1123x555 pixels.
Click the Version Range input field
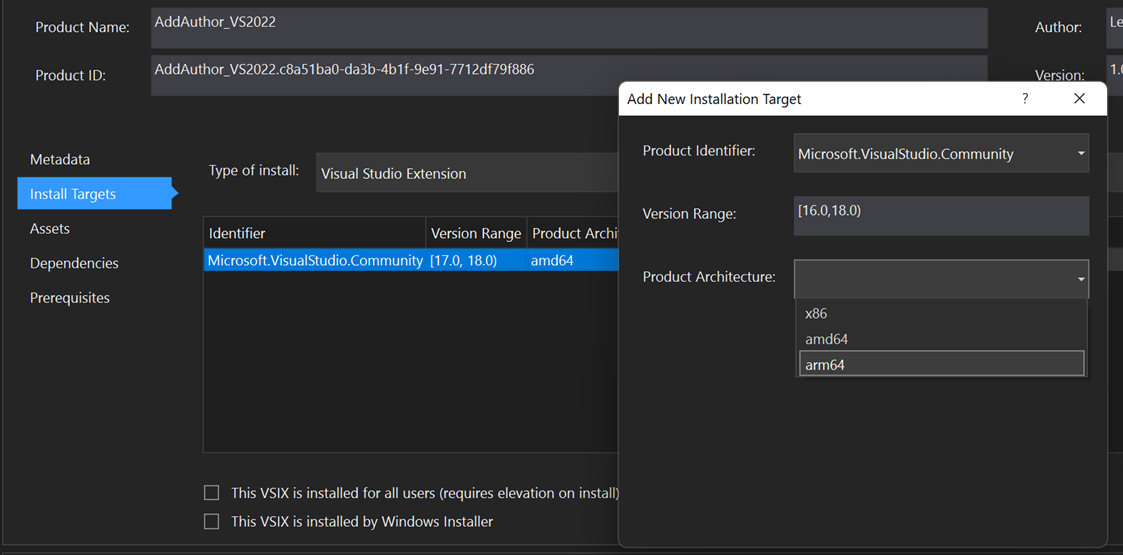940,215
